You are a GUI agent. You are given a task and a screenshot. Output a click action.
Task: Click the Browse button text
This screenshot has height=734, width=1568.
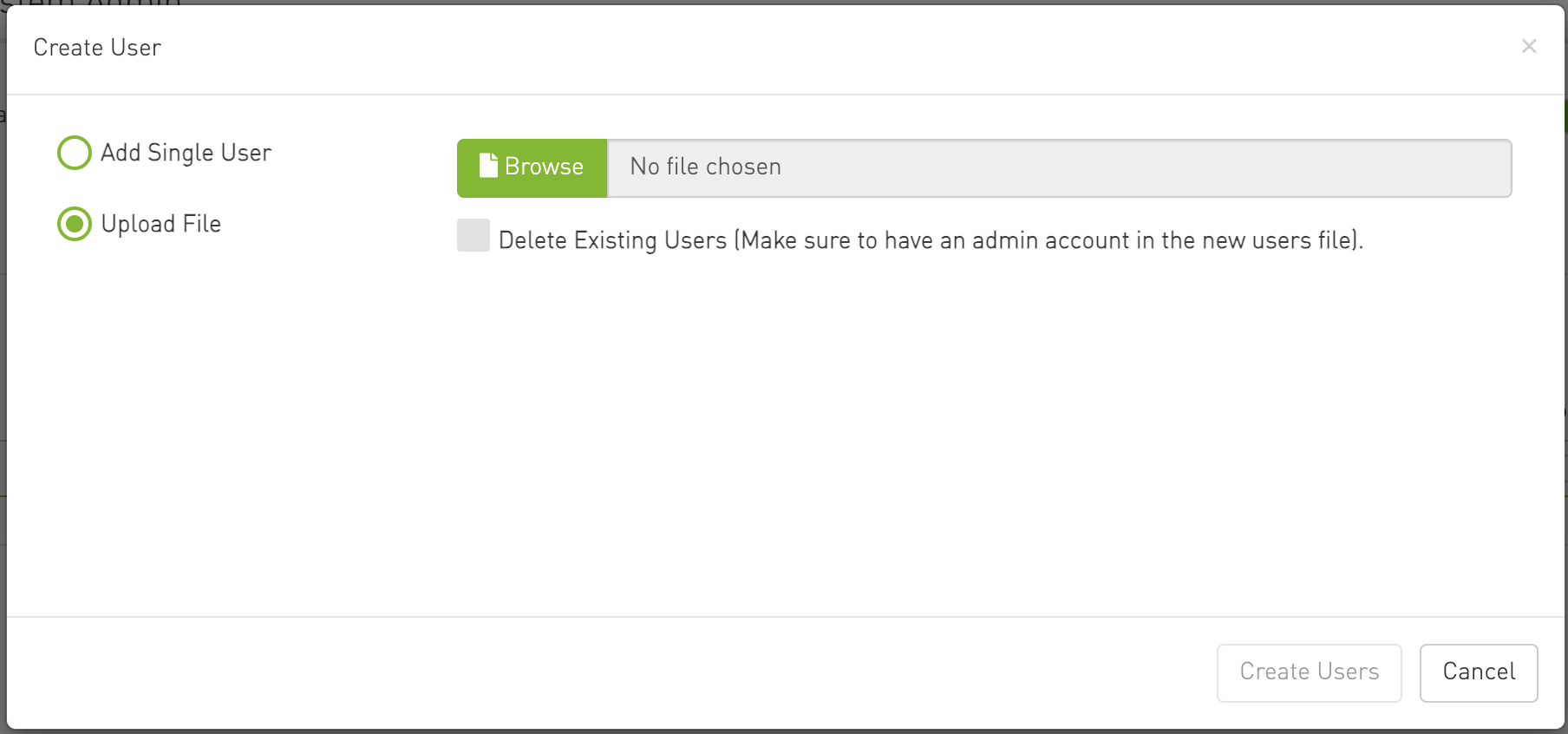tap(544, 167)
